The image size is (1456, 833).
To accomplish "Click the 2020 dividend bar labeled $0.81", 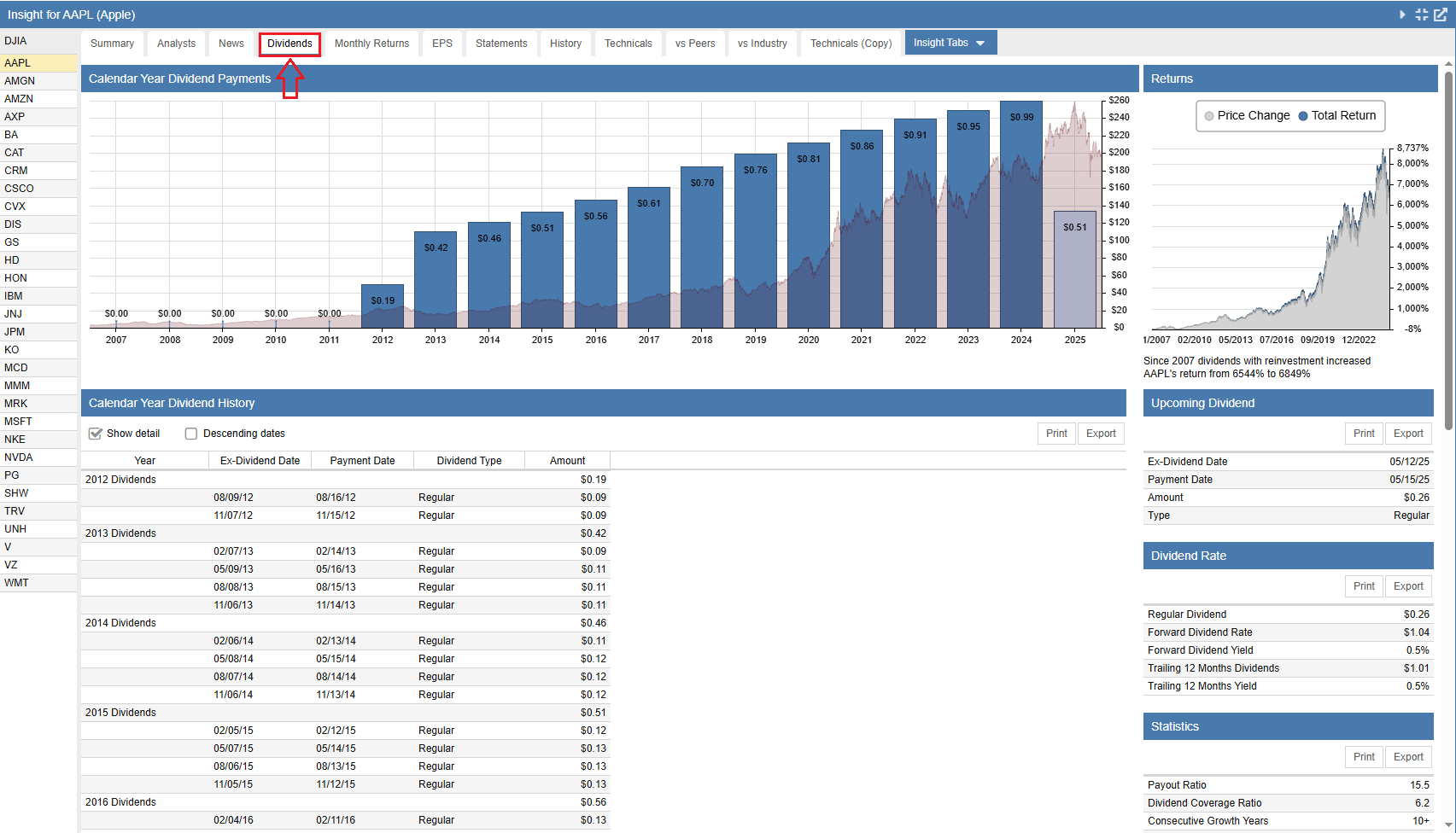I will click(809, 236).
